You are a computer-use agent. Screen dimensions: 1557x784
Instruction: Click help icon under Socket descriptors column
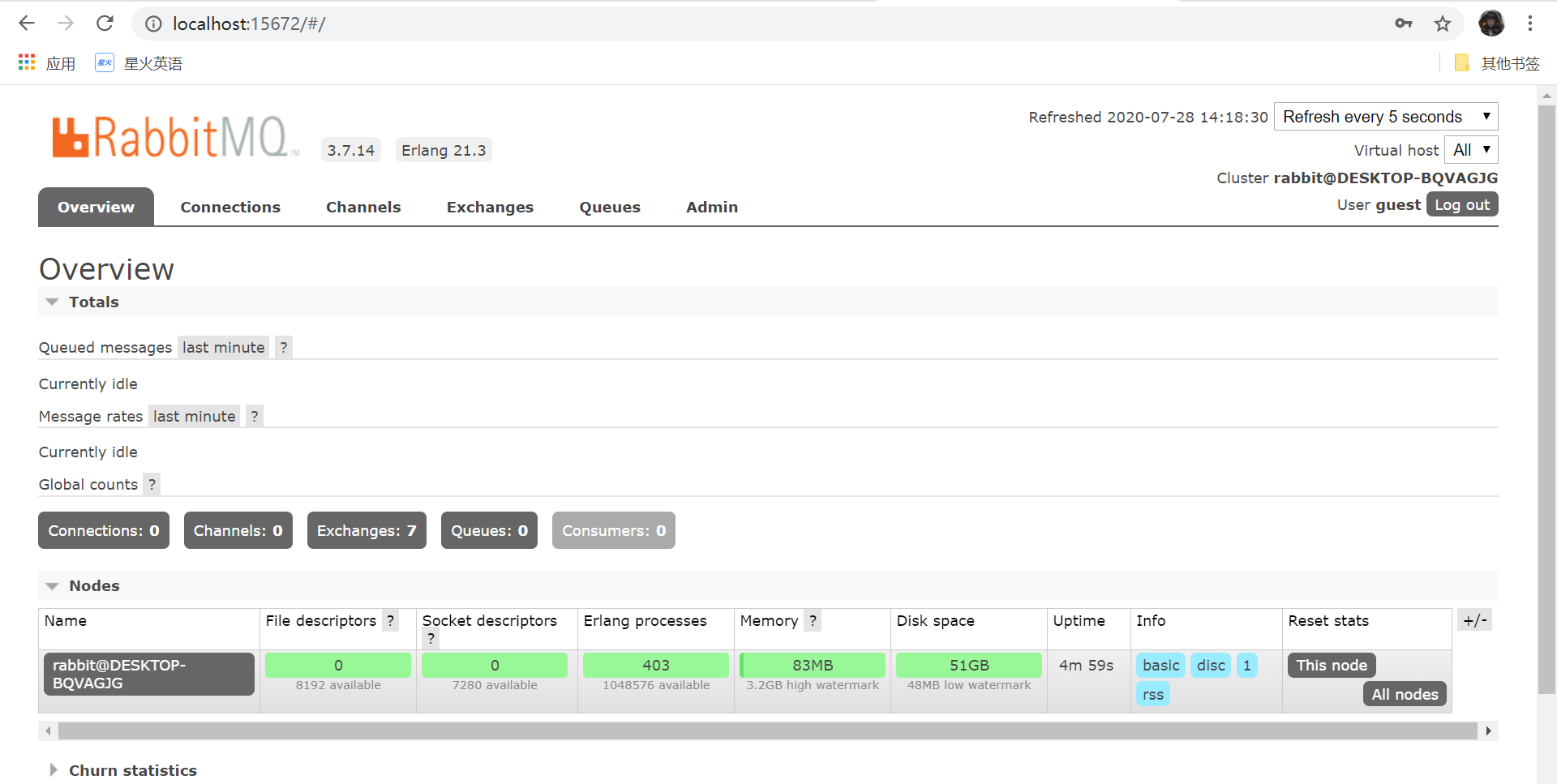pos(431,639)
